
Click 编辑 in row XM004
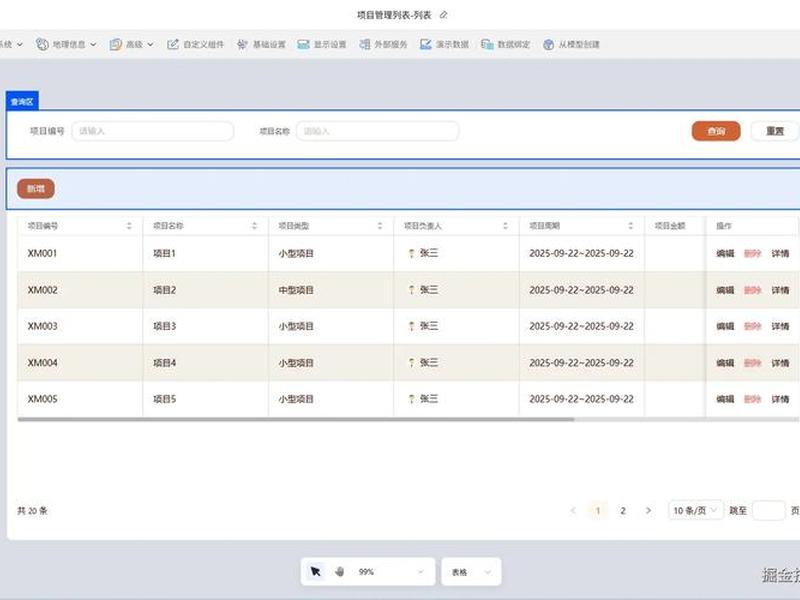725,363
